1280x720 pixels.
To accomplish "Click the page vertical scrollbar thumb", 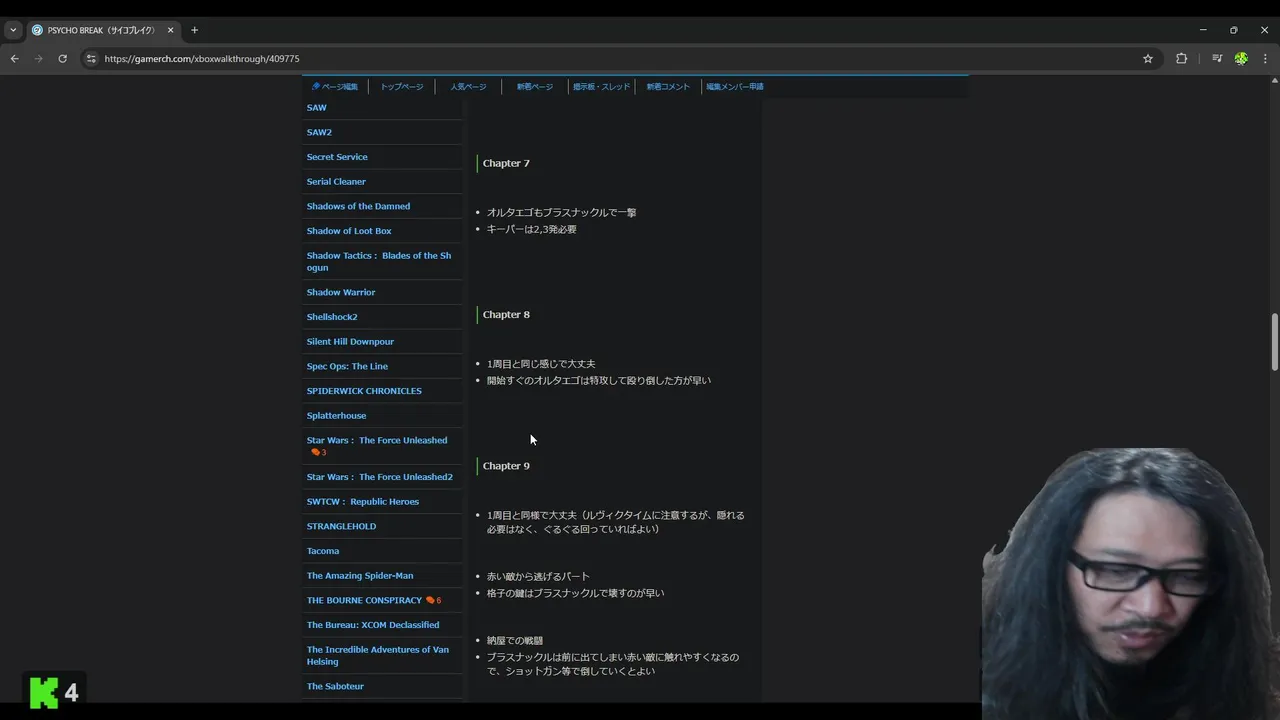I will point(1274,342).
